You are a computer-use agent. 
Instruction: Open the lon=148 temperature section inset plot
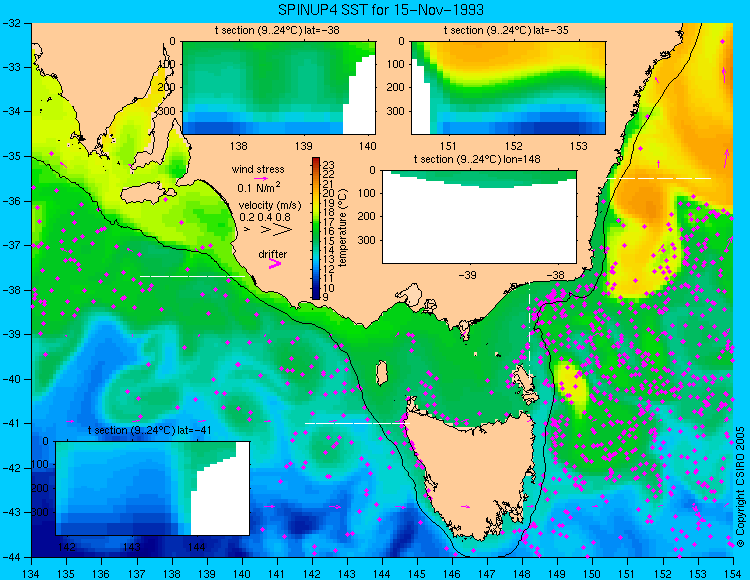pos(480,217)
